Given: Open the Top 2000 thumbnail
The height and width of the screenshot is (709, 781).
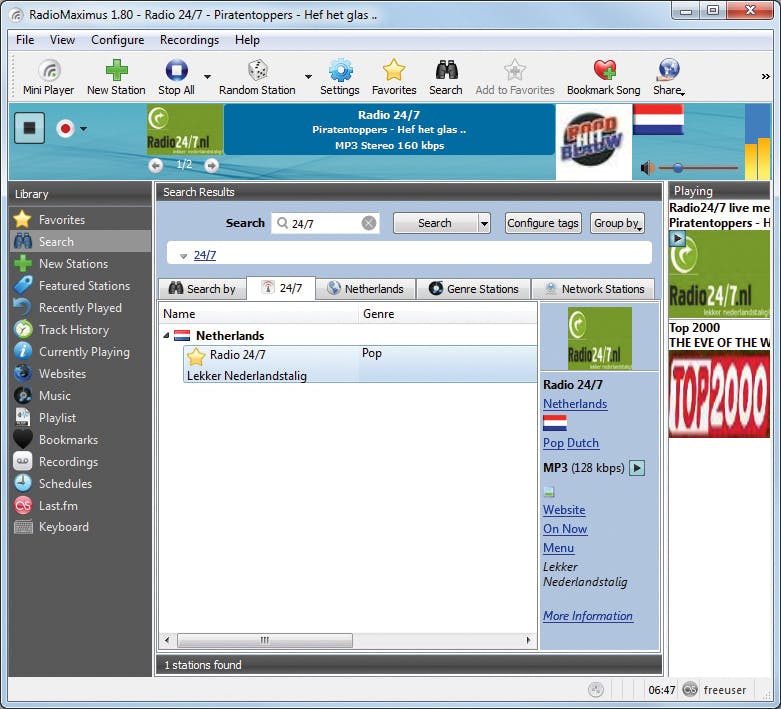Looking at the screenshot, I should coord(719,394).
